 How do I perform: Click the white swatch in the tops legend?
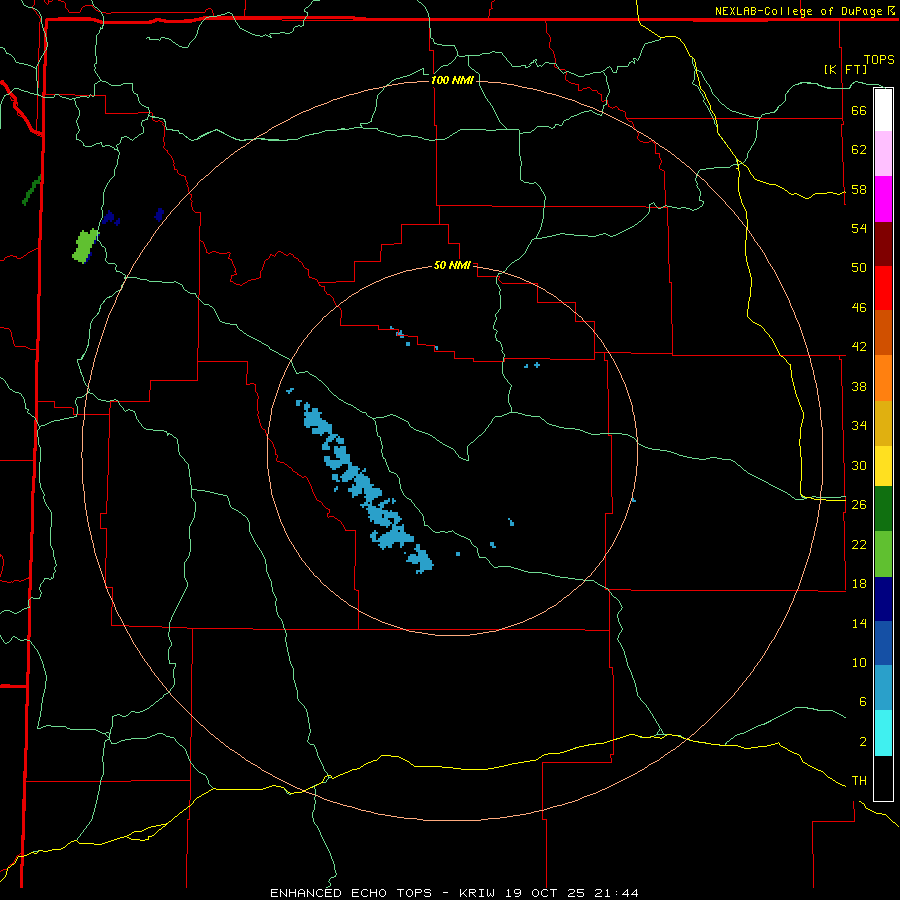pyautogui.click(x=883, y=110)
